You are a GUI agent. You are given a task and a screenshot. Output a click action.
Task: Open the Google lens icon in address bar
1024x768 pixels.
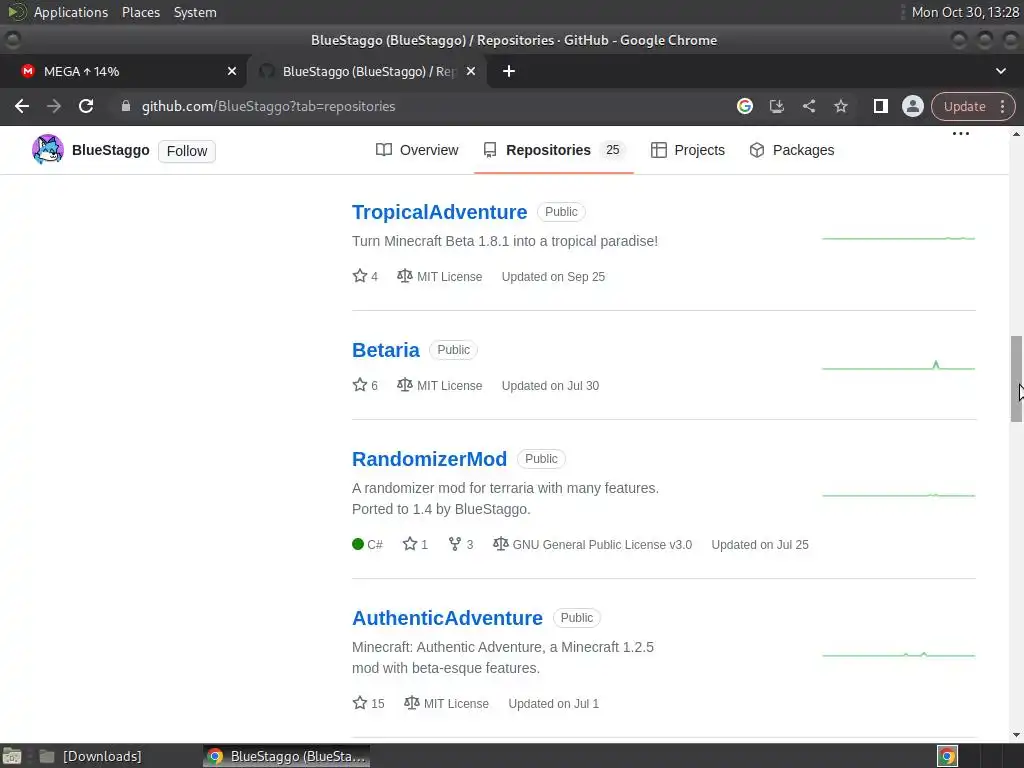pos(744,106)
